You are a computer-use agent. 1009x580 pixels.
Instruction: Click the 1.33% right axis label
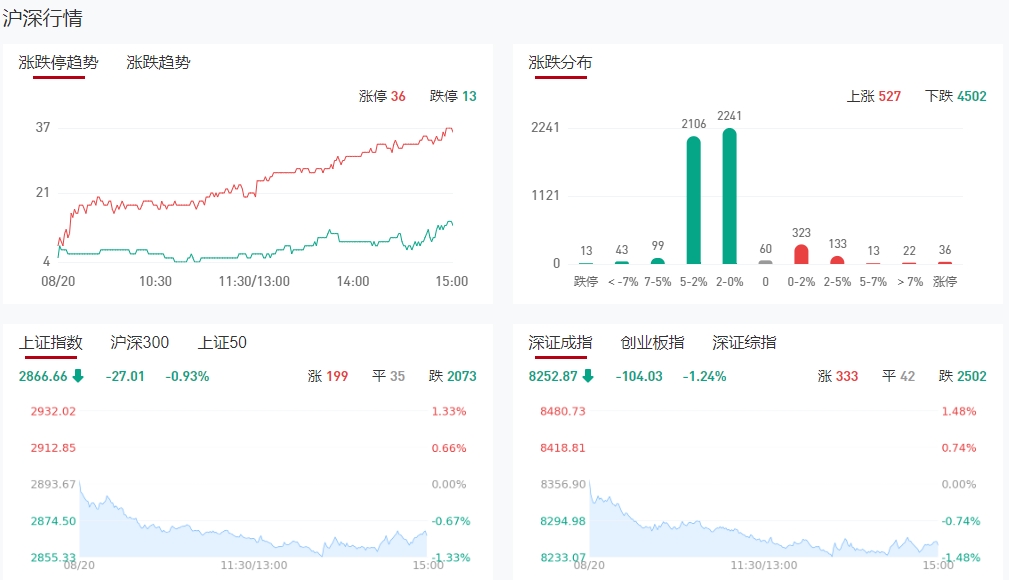click(x=449, y=411)
